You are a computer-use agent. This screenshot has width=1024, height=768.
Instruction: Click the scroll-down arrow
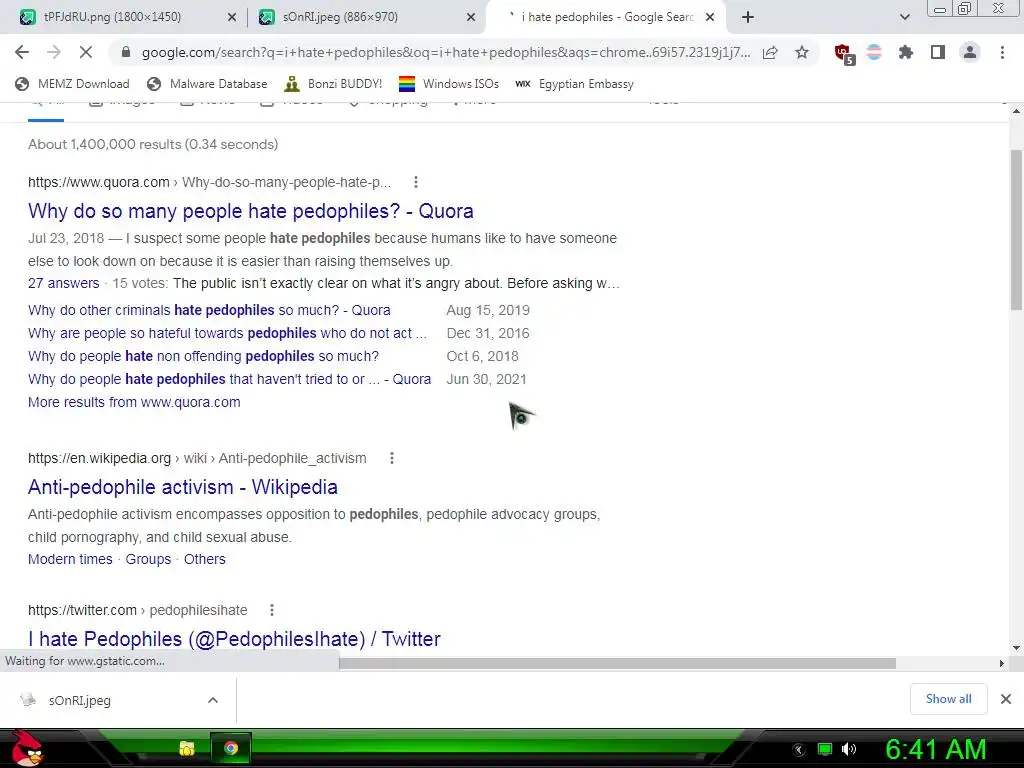(x=1016, y=648)
